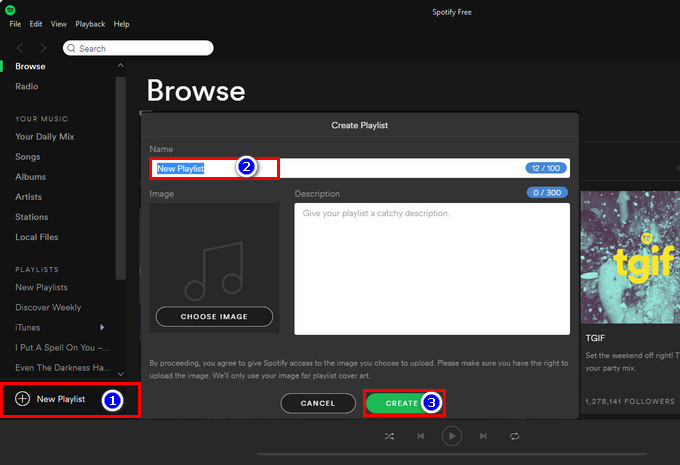Go forward with the right navigation arrow

point(42,48)
